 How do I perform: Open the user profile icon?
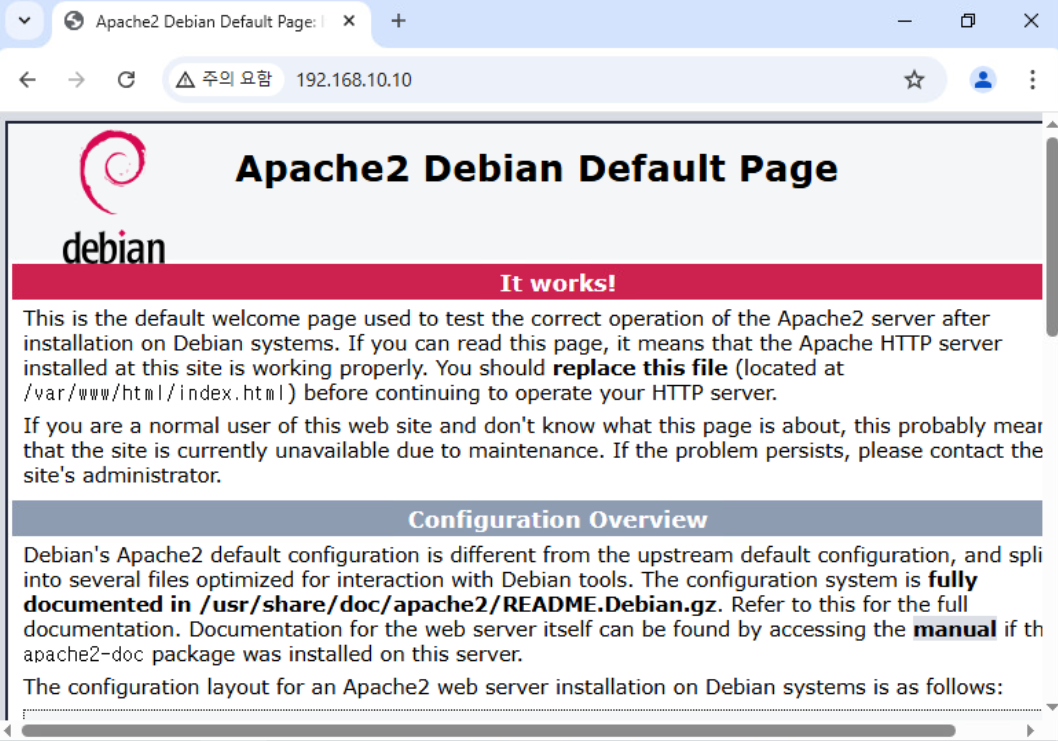(x=983, y=80)
